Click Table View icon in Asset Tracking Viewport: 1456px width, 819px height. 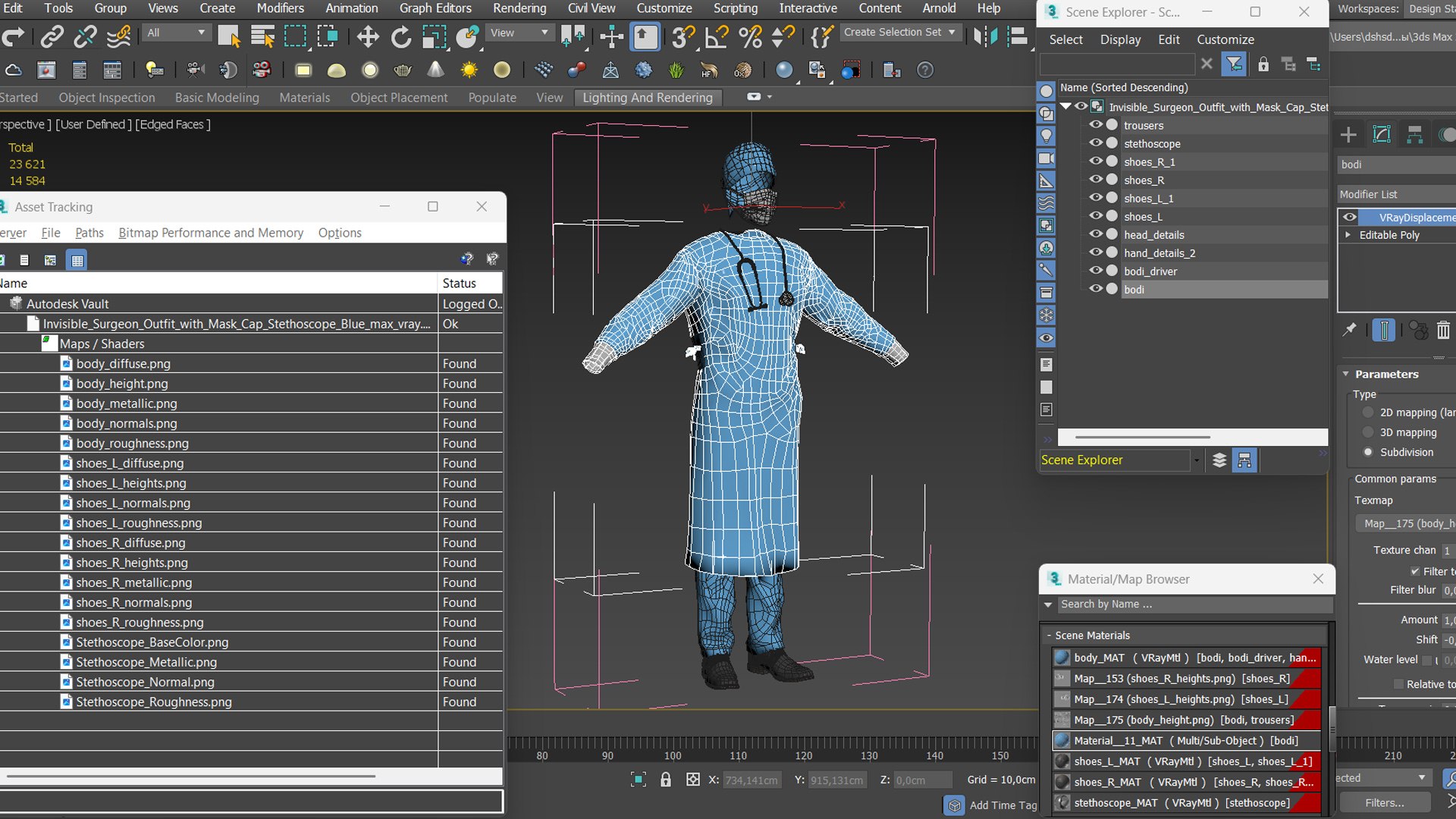[x=77, y=260]
